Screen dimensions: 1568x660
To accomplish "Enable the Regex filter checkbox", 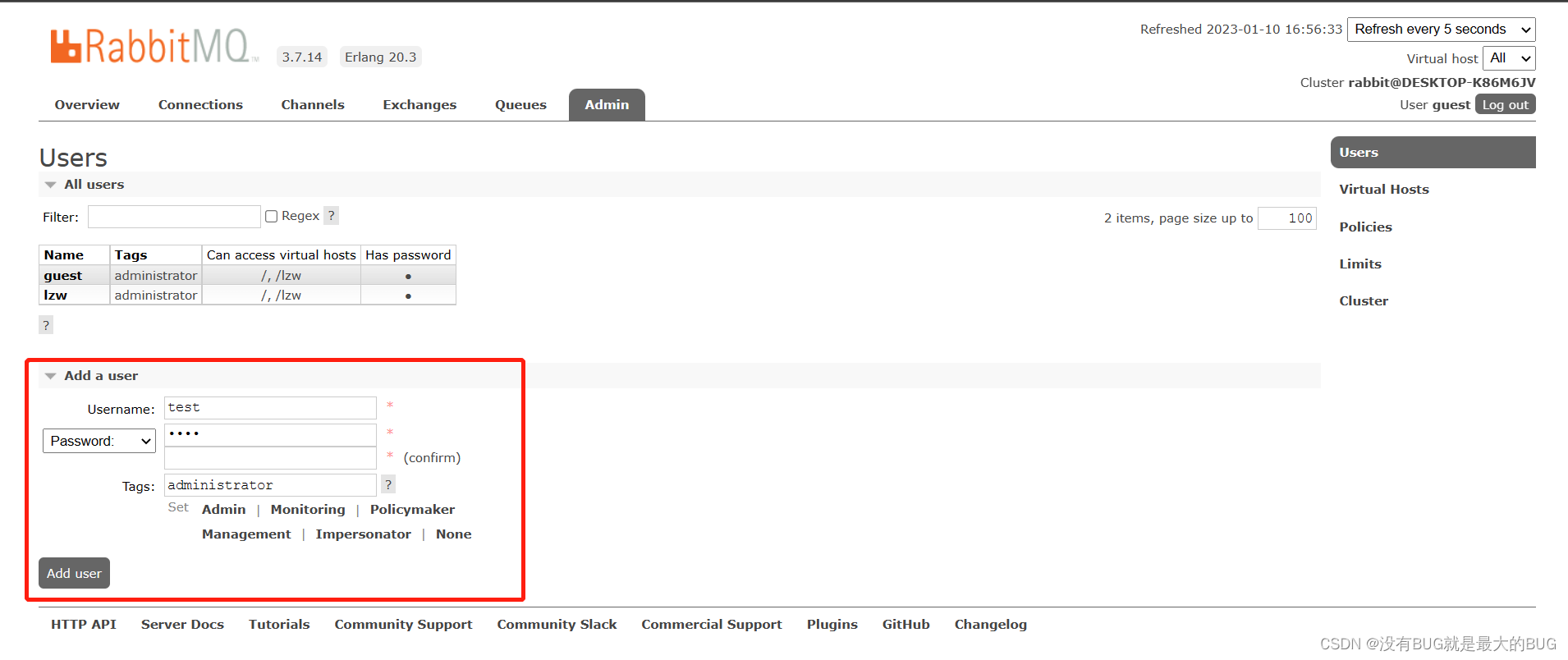I will [271, 217].
